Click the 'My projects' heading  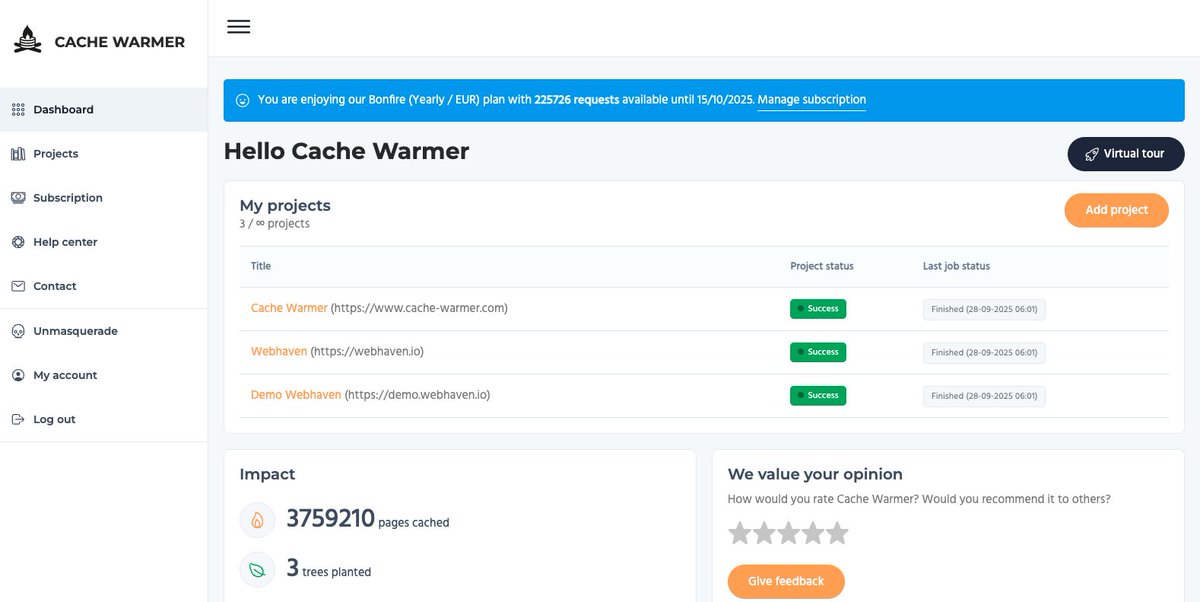[285, 205]
